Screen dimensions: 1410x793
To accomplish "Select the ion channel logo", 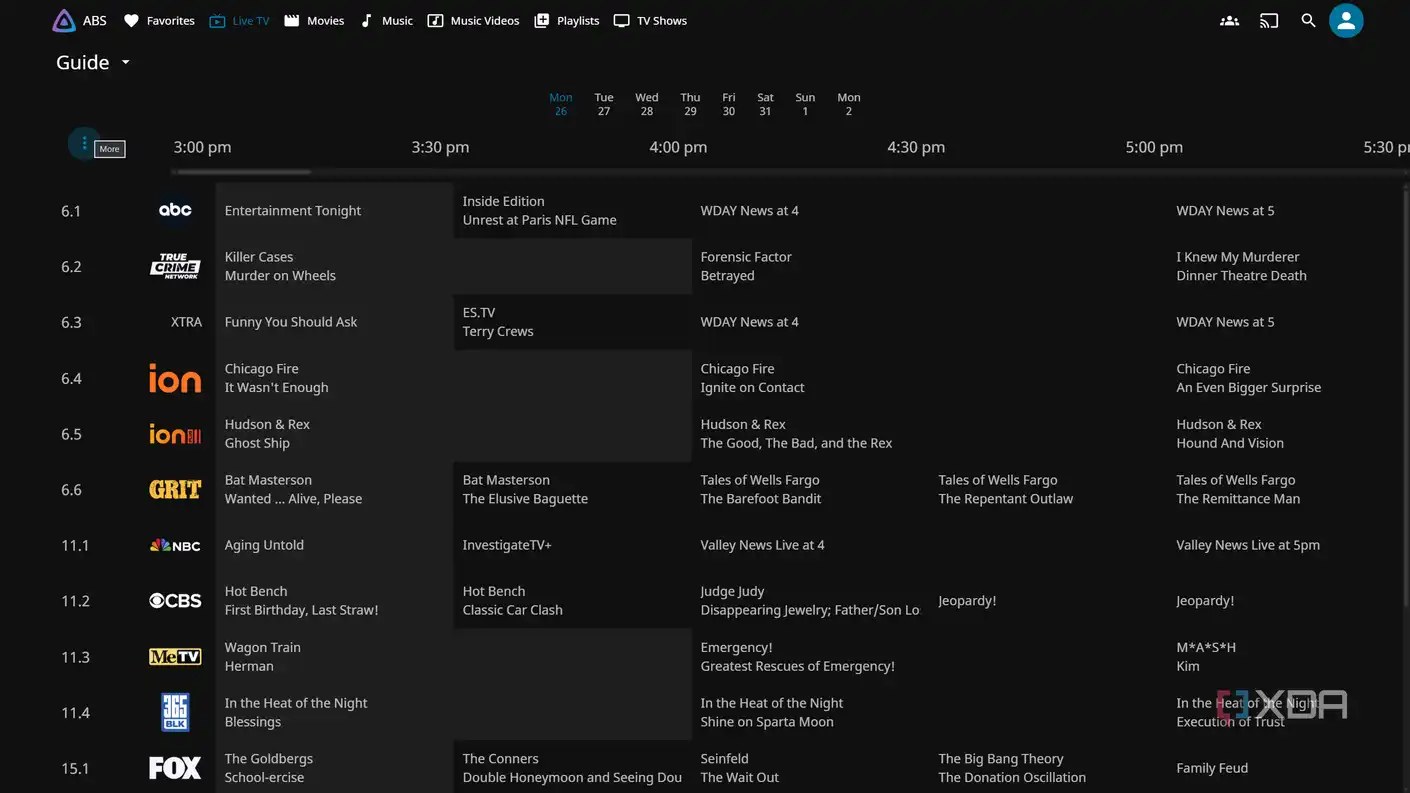I will 175,378.
